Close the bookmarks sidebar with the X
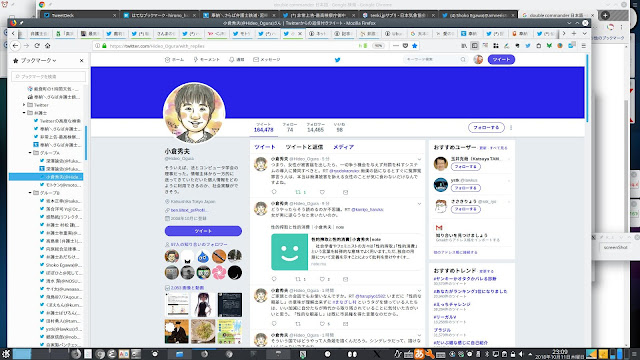Screen dimensions: 640x360 tap(81, 60)
